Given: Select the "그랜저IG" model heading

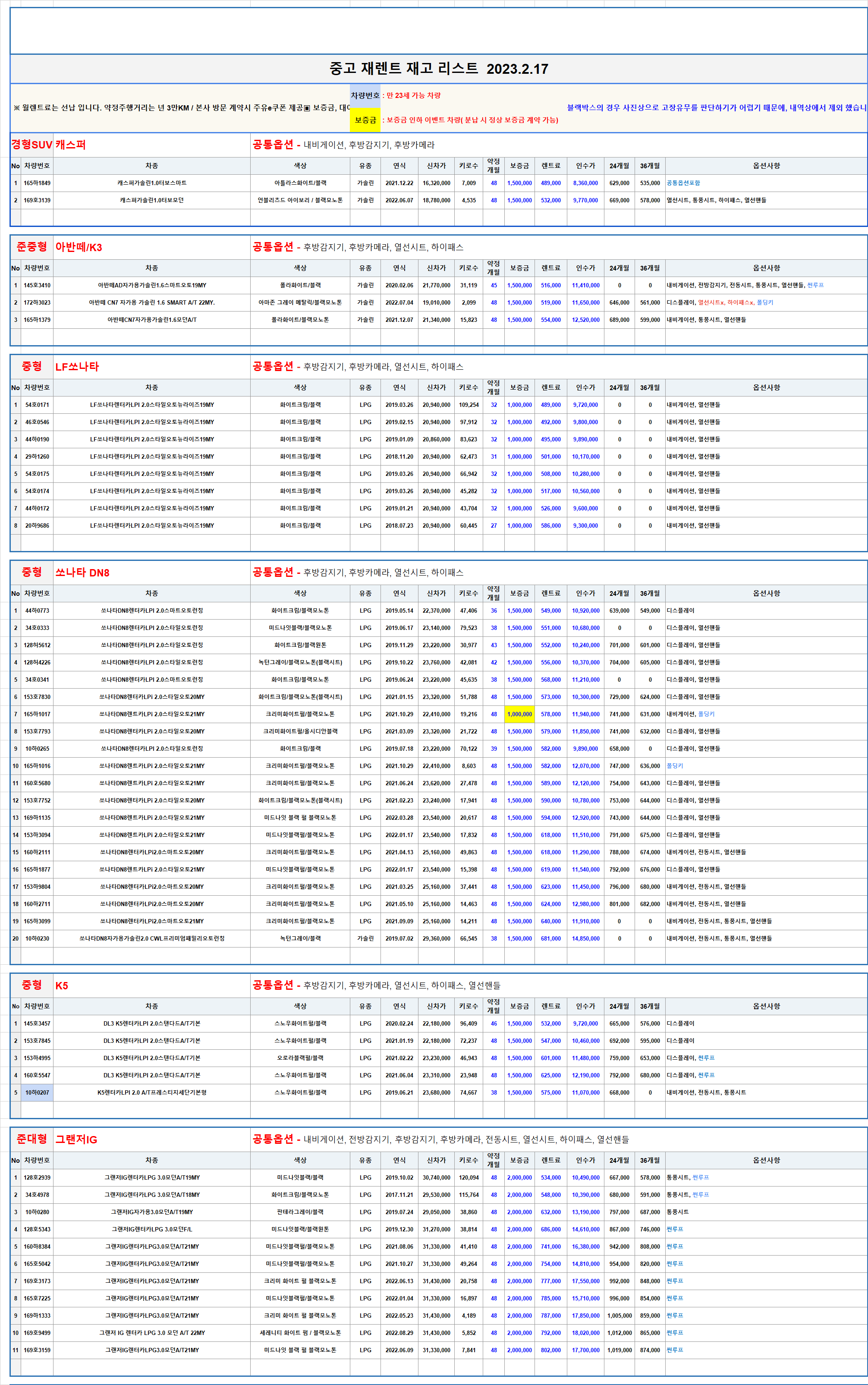Looking at the screenshot, I should pyautogui.click(x=76, y=1139).
